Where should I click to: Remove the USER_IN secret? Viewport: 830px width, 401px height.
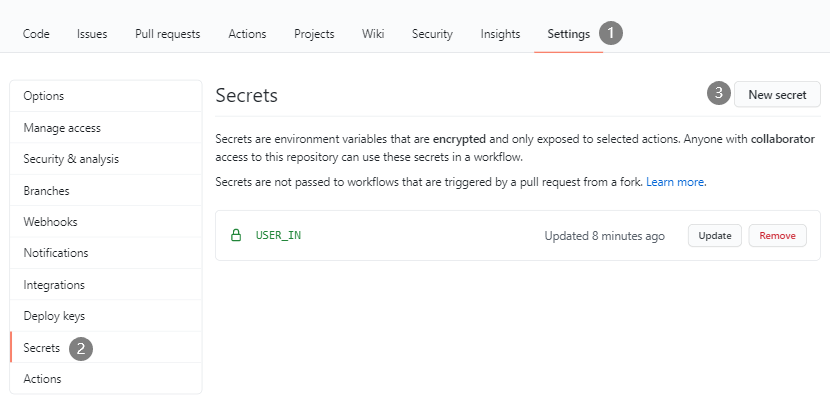click(x=777, y=235)
